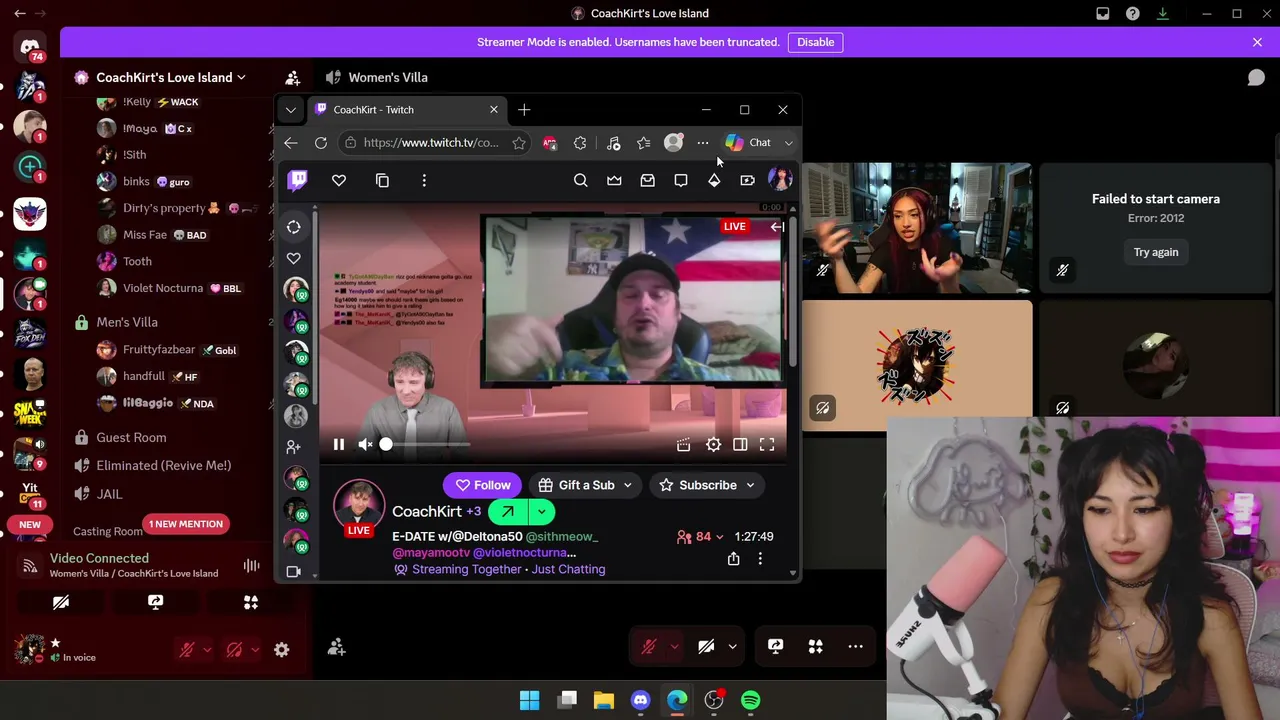Disable Streamer Mode
The width and height of the screenshot is (1280, 720).
click(x=816, y=42)
